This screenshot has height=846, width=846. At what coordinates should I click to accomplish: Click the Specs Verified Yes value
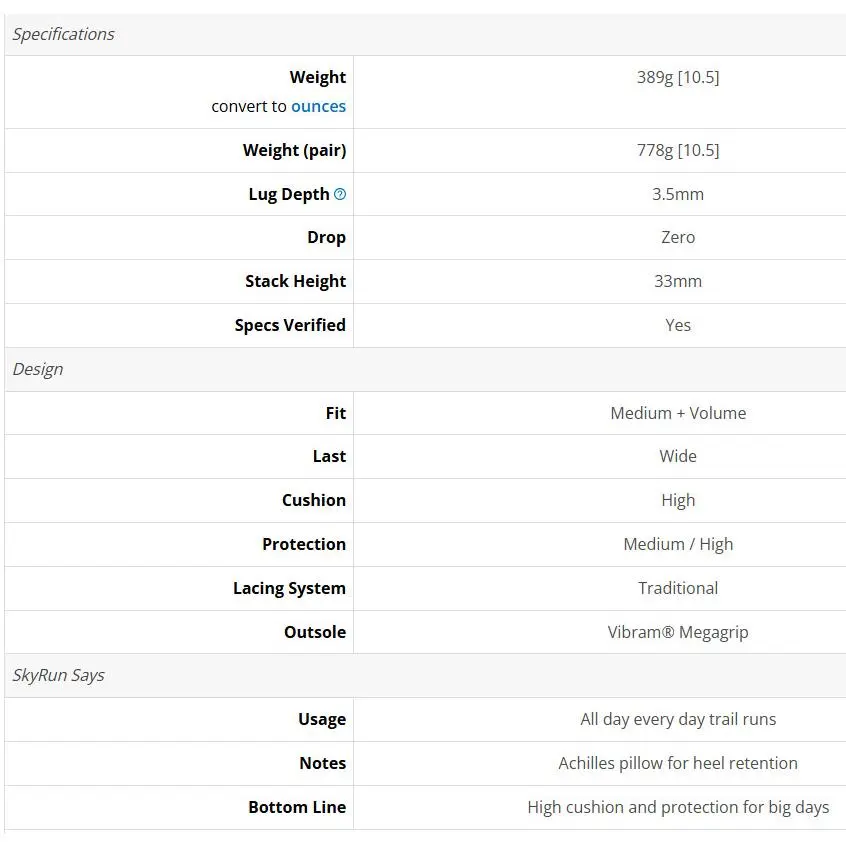click(678, 325)
